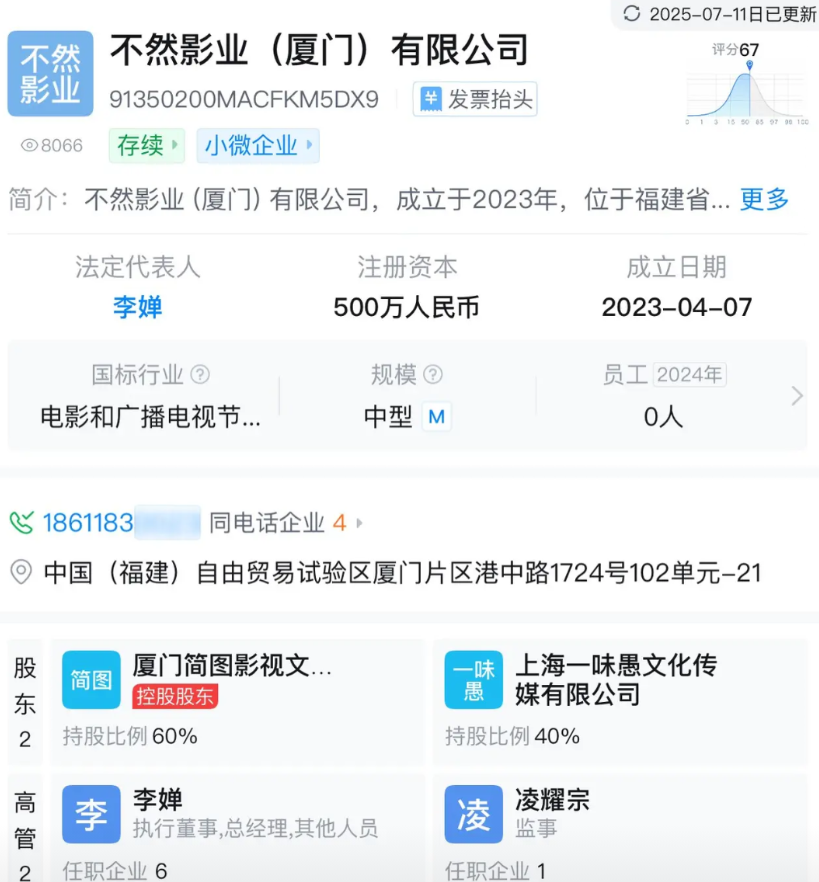819x882 pixels.
Task: Click the 一味愚 shareholder logo
Action: 473,680
